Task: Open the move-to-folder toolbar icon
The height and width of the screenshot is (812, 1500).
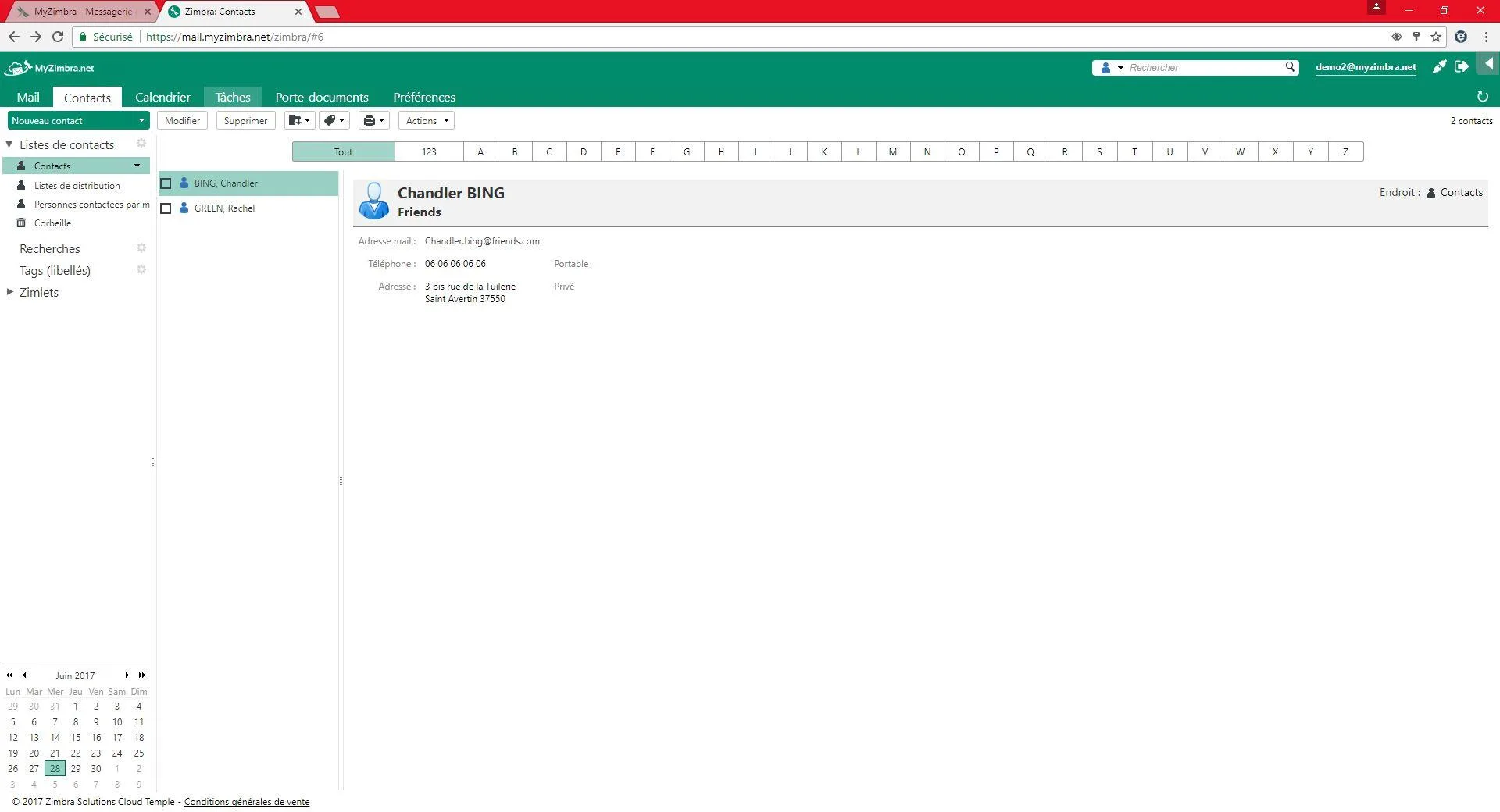Action: (x=299, y=120)
